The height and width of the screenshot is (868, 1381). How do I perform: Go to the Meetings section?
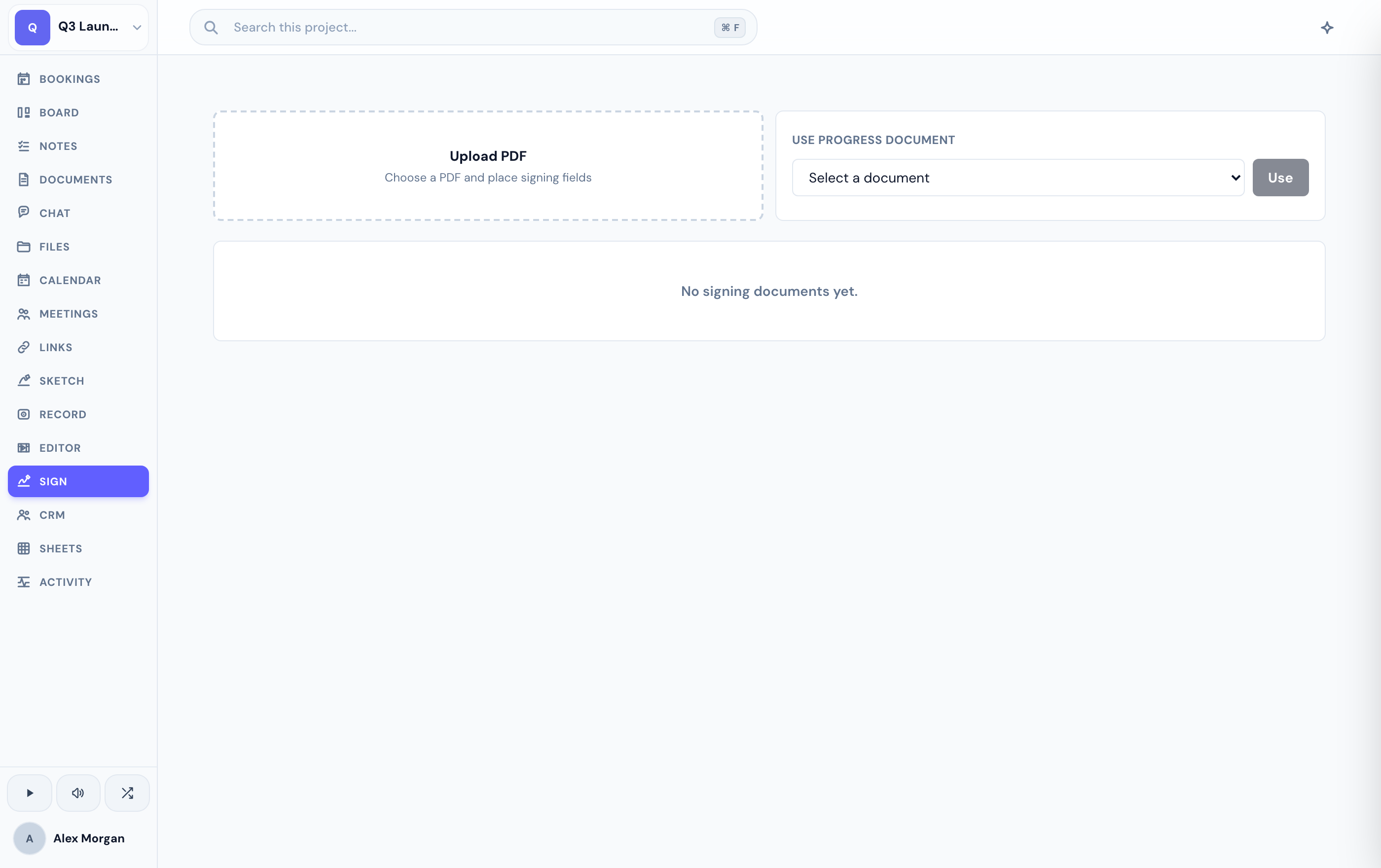pyautogui.click(x=69, y=314)
